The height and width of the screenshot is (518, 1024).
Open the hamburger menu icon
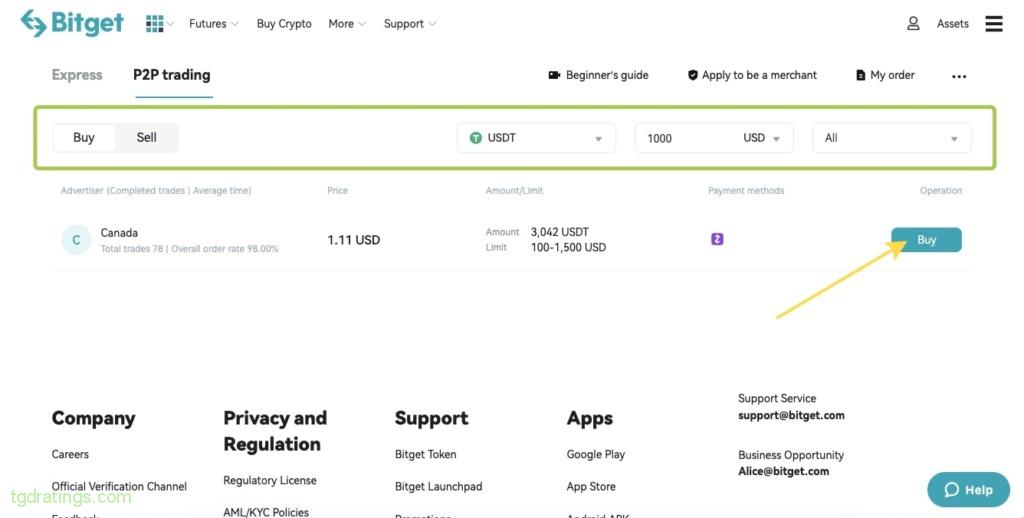[x=994, y=24]
